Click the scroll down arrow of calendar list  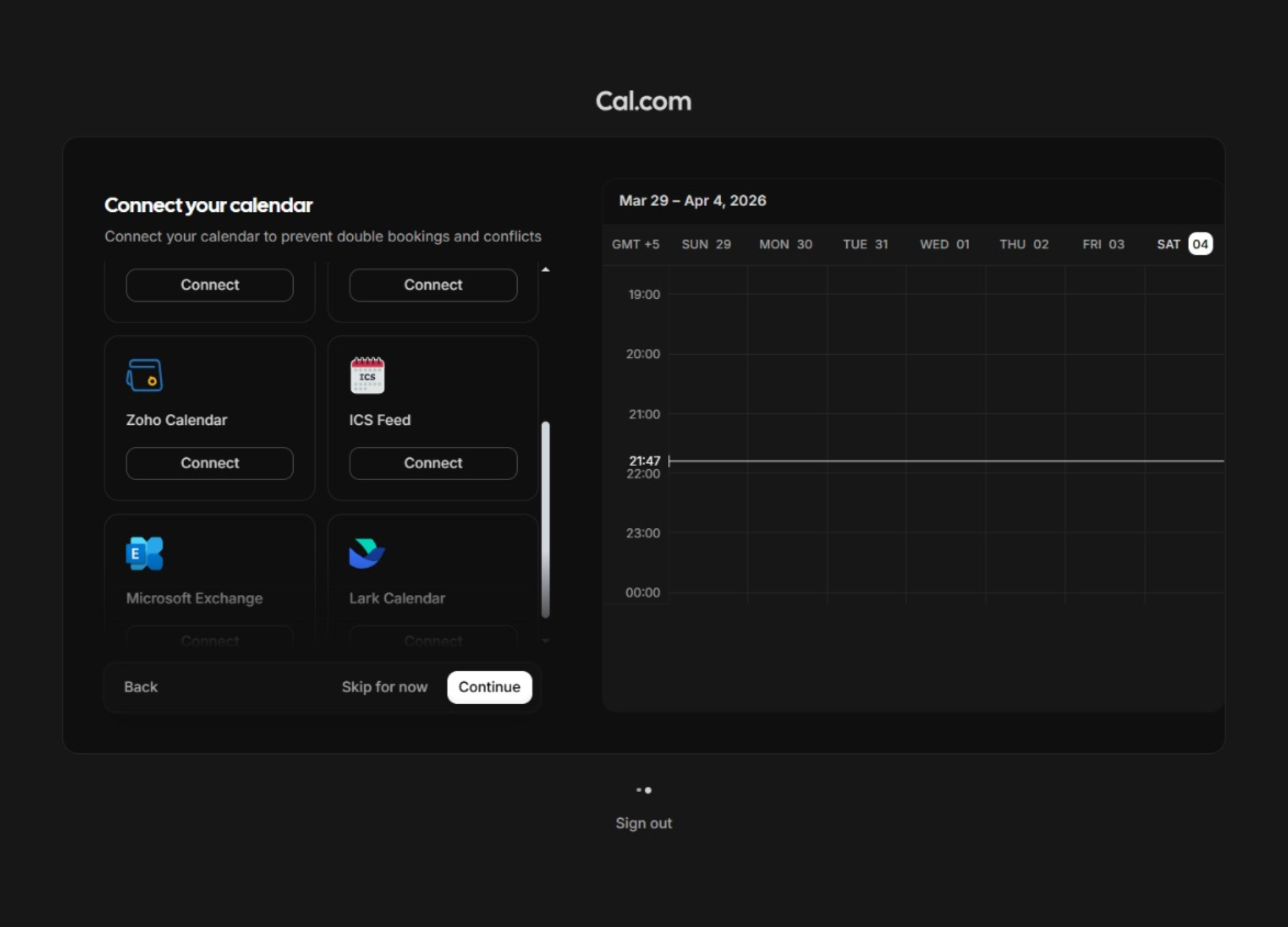(545, 641)
